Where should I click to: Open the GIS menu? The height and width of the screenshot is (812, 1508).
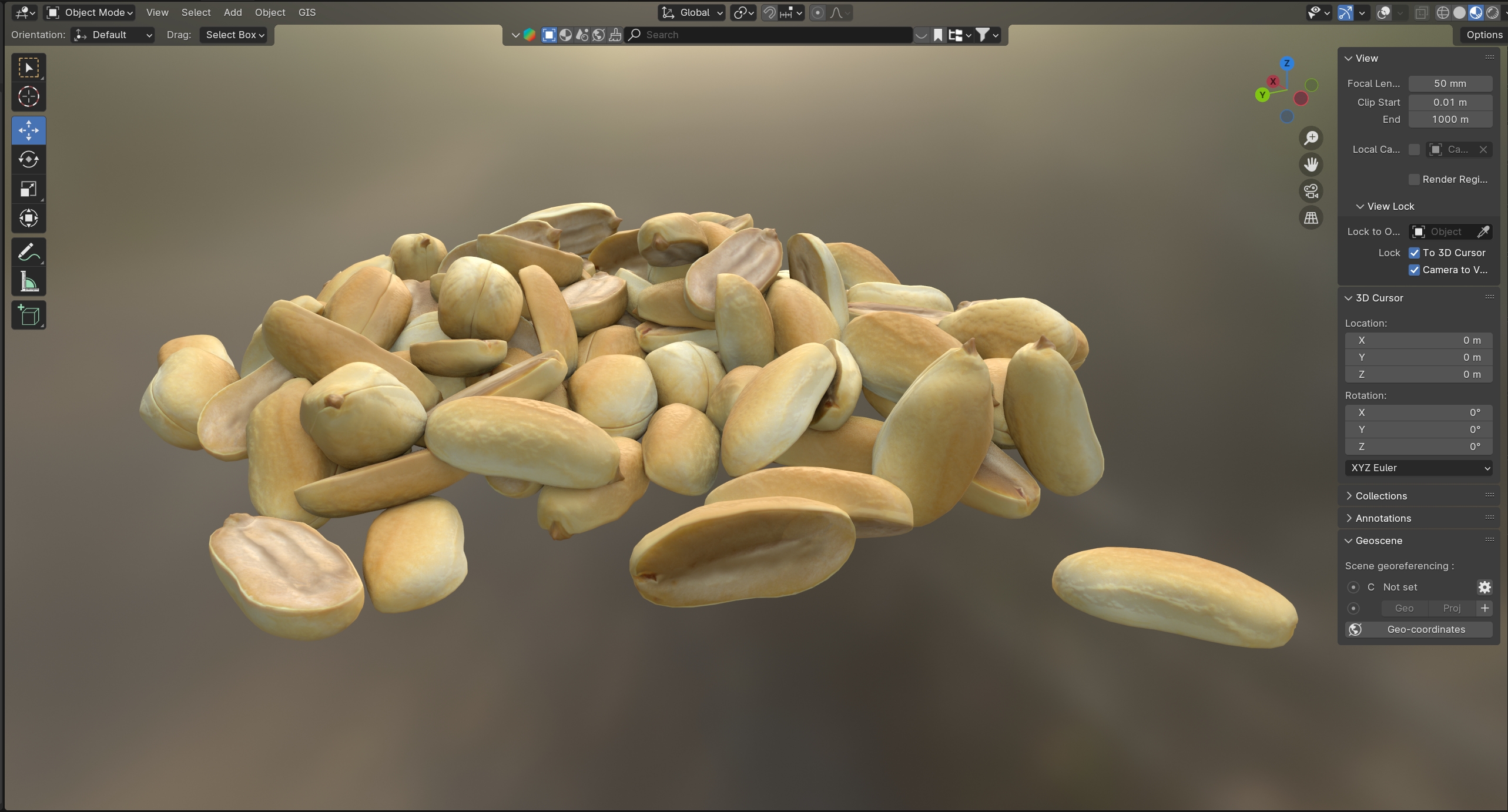tap(307, 12)
